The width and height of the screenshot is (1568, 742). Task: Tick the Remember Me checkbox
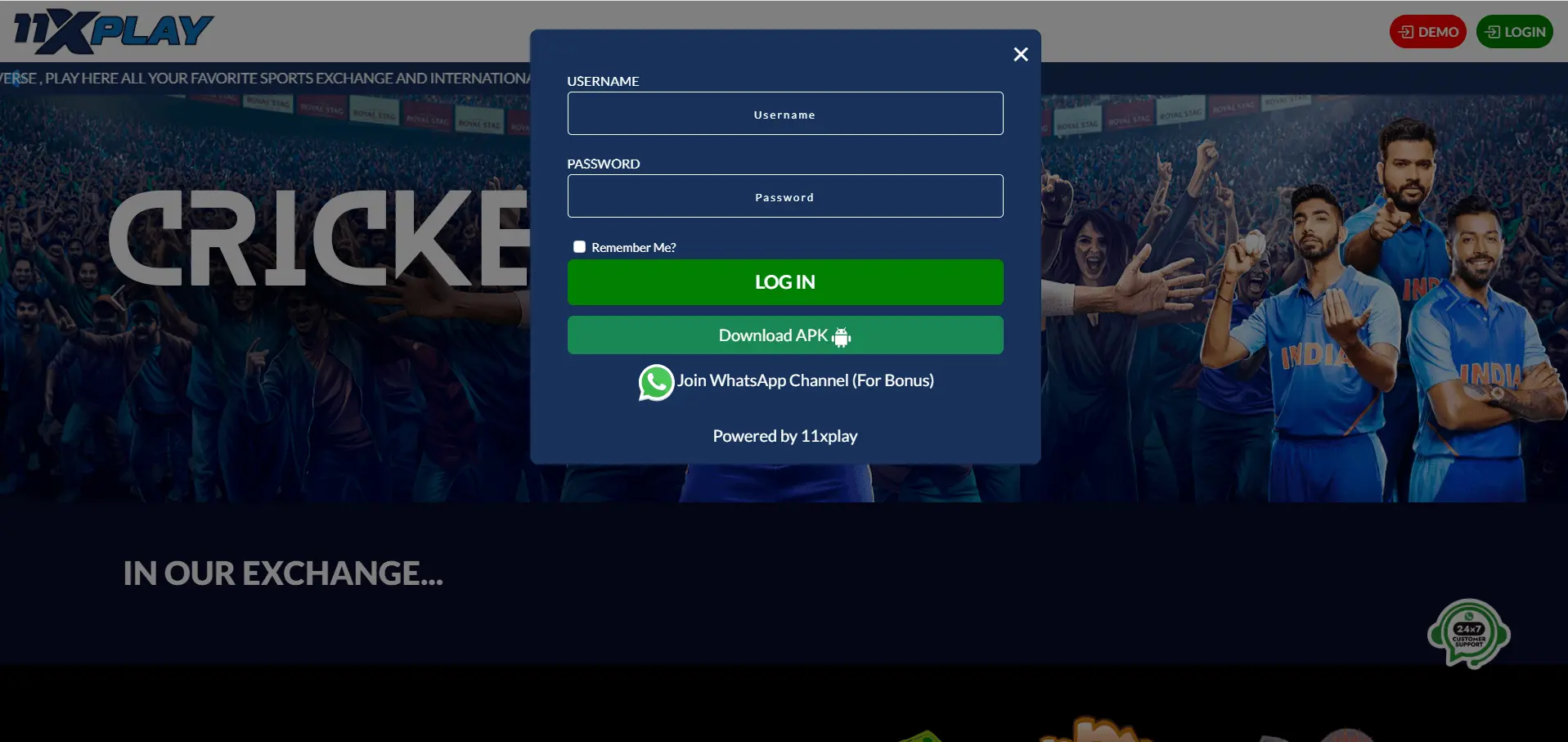(x=579, y=247)
